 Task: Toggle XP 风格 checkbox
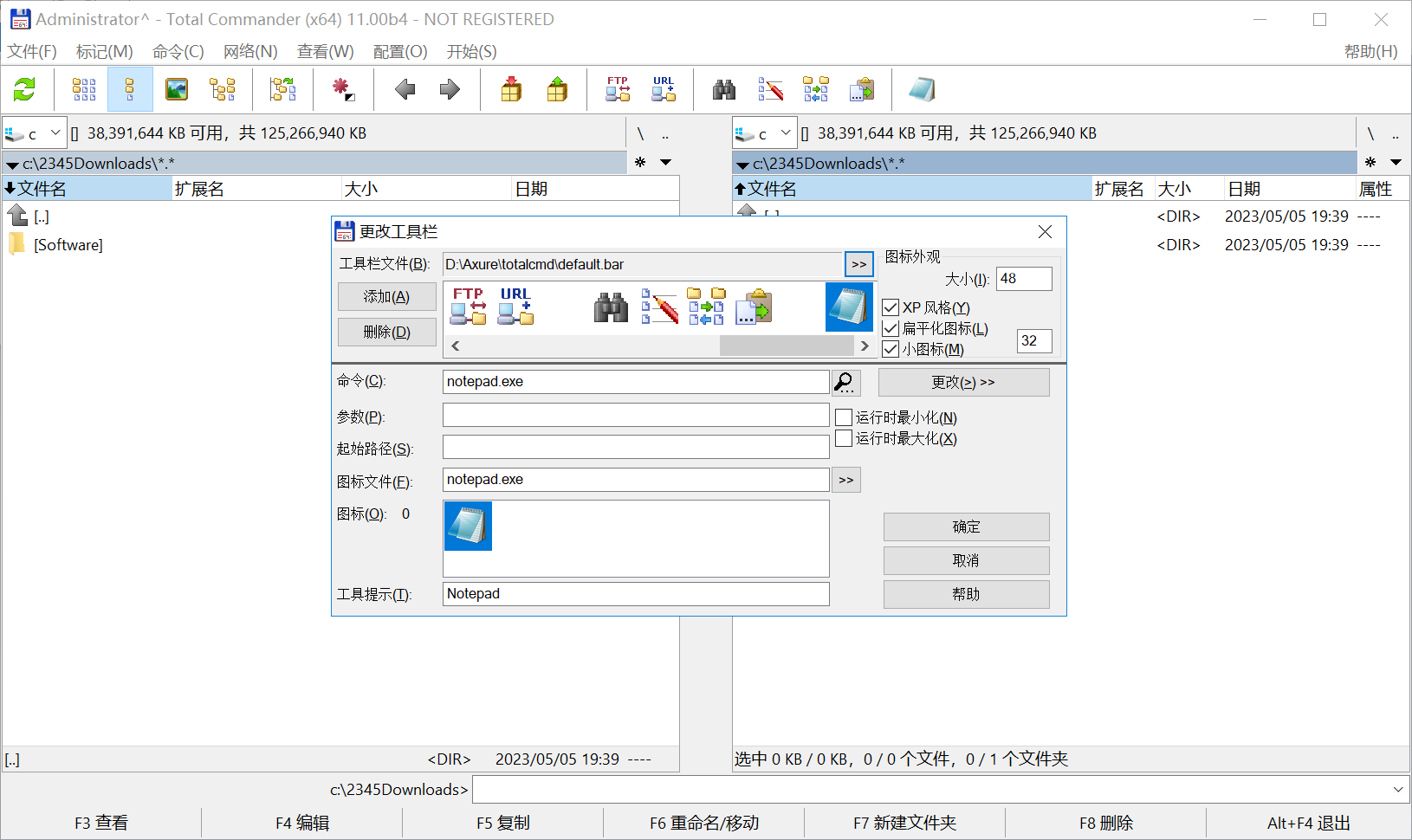click(x=891, y=307)
